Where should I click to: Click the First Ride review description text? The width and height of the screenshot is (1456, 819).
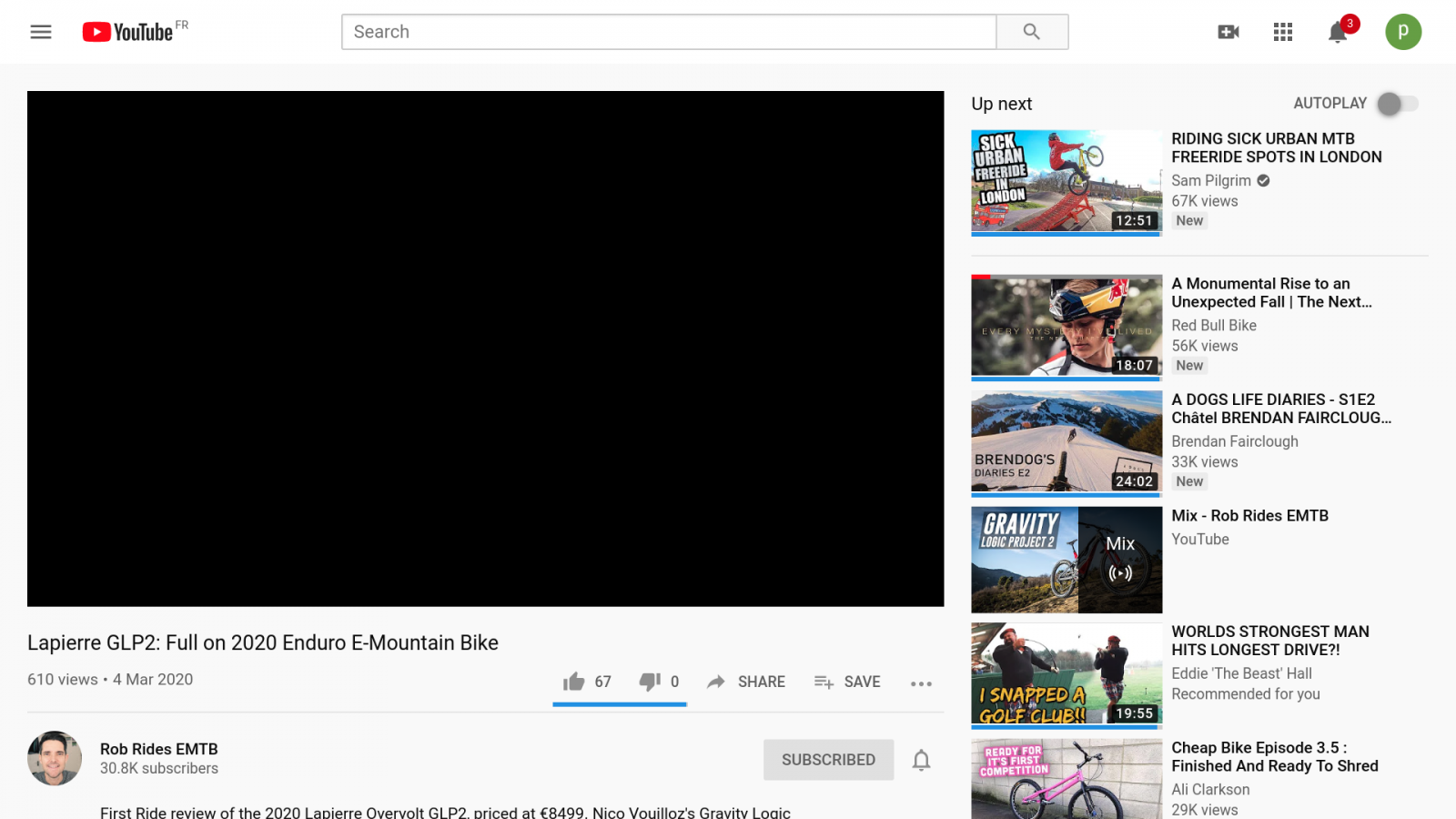coord(445,812)
